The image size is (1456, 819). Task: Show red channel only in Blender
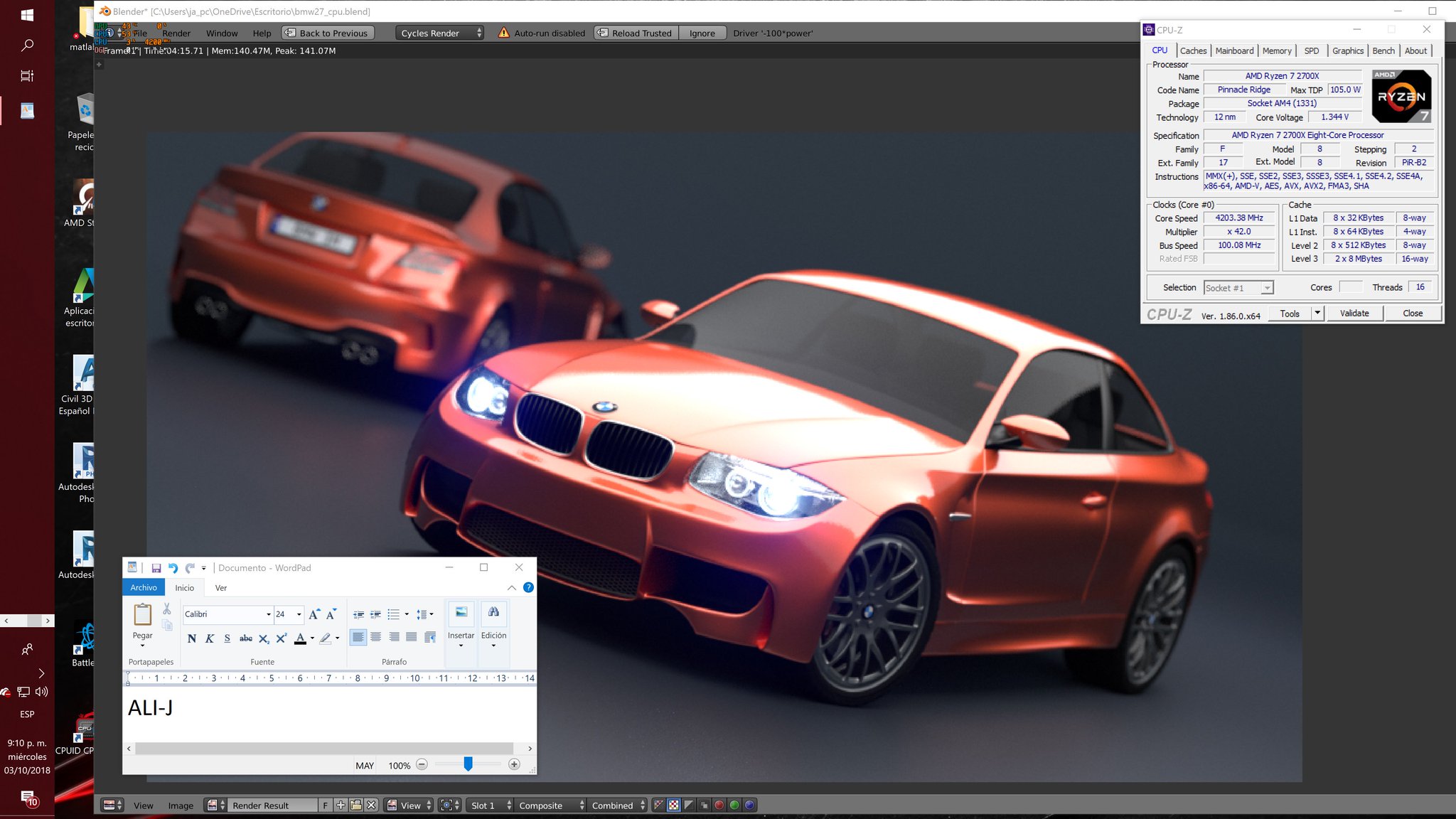click(x=719, y=805)
